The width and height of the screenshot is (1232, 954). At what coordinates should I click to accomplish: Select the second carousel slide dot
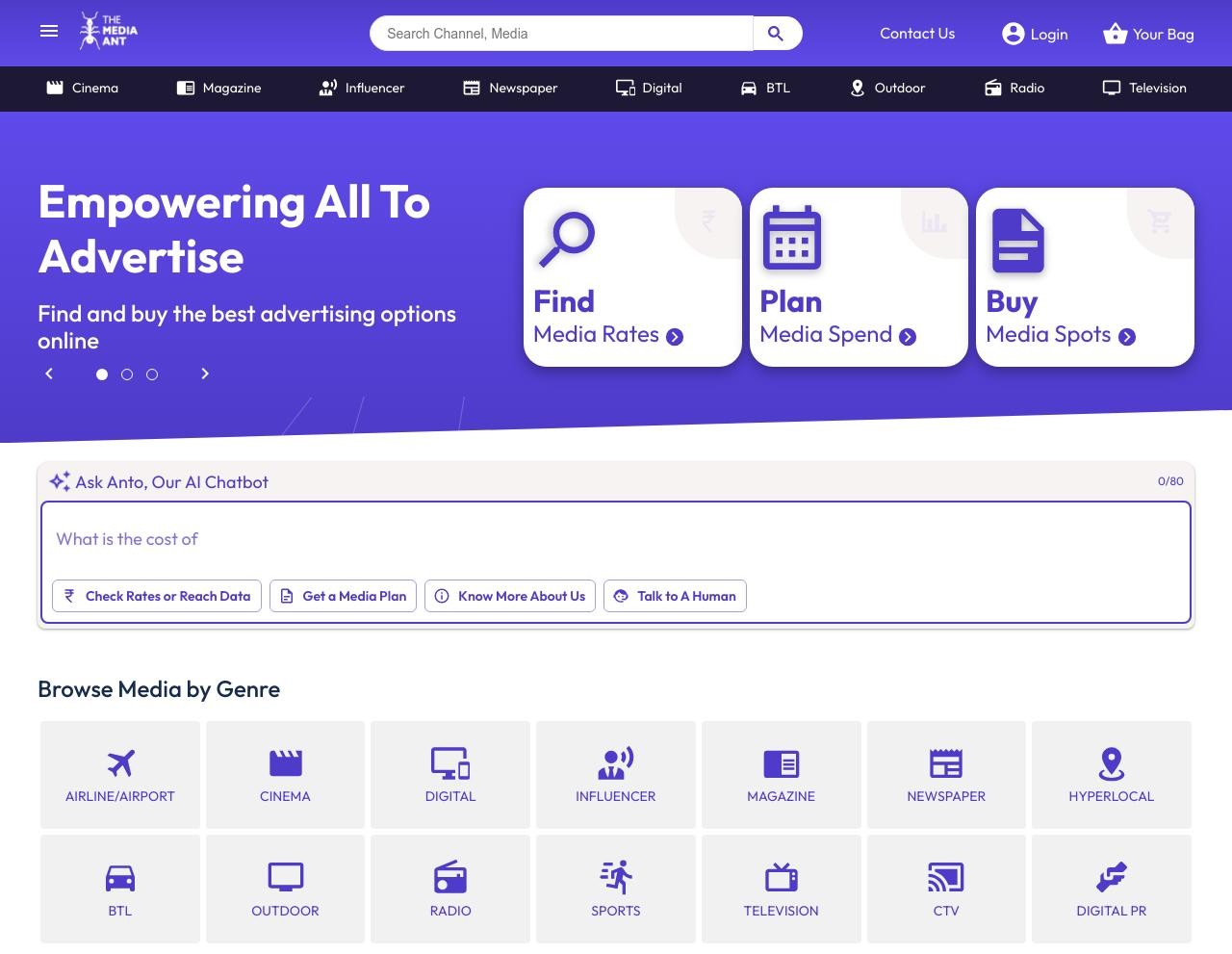pyautogui.click(x=127, y=374)
